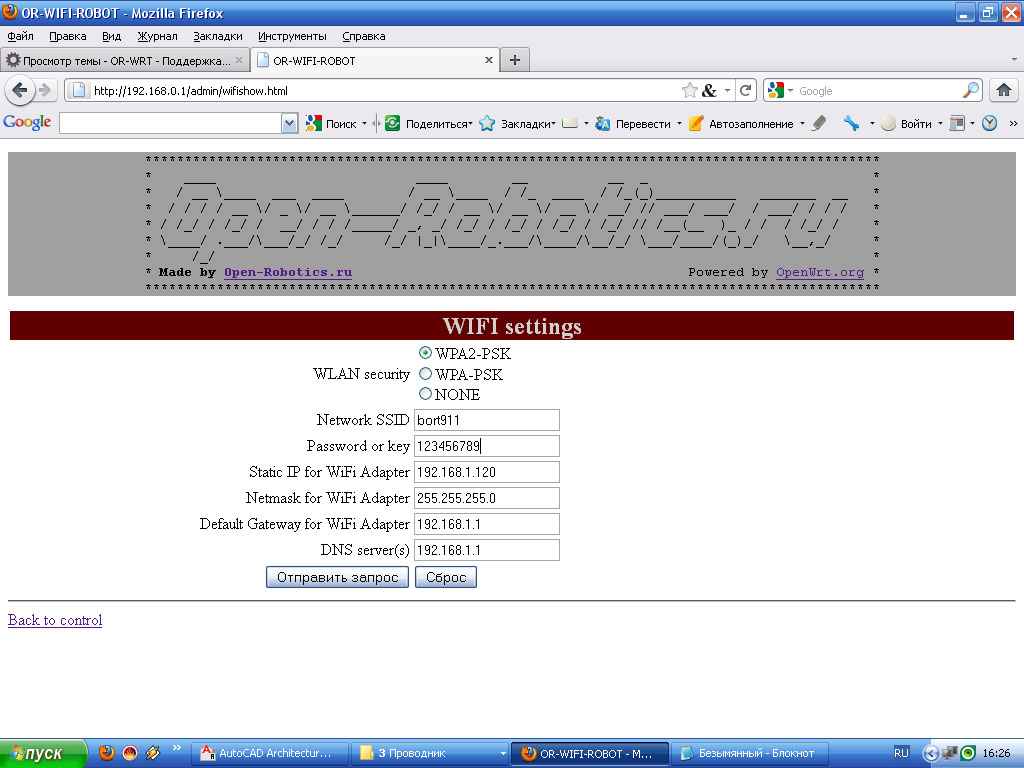Click the green circle system tray icon
This screenshot has height=768, width=1024.
tap(968, 753)
